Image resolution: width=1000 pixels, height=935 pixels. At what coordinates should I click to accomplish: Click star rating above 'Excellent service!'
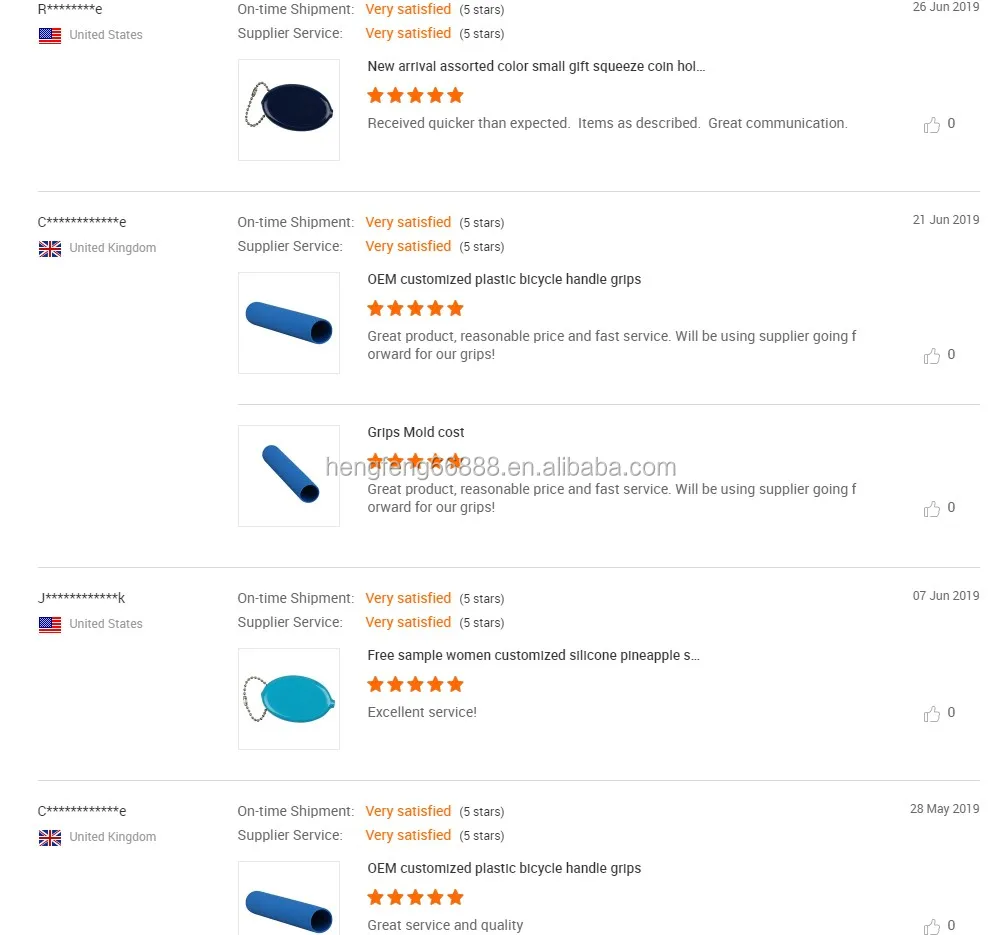tap(415, 685)
